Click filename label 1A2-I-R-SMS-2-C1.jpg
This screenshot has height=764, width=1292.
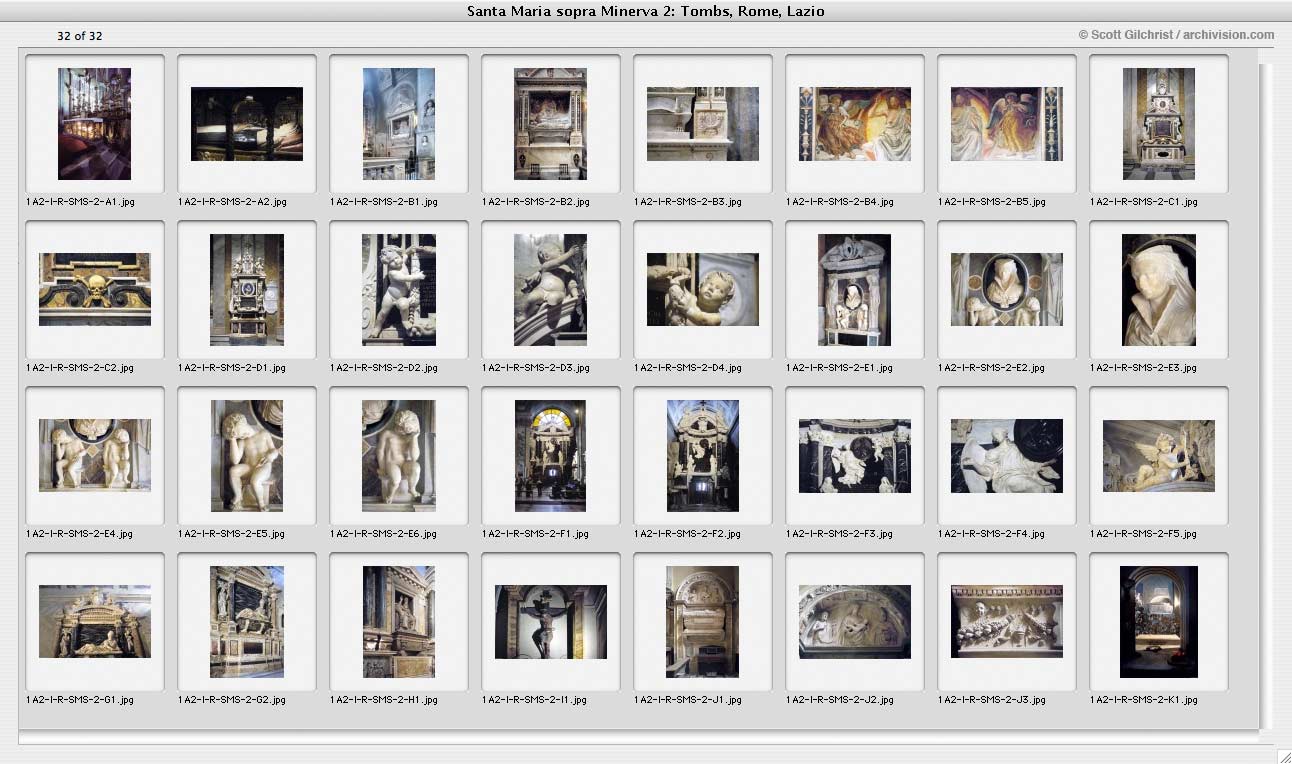(1144, 202)
